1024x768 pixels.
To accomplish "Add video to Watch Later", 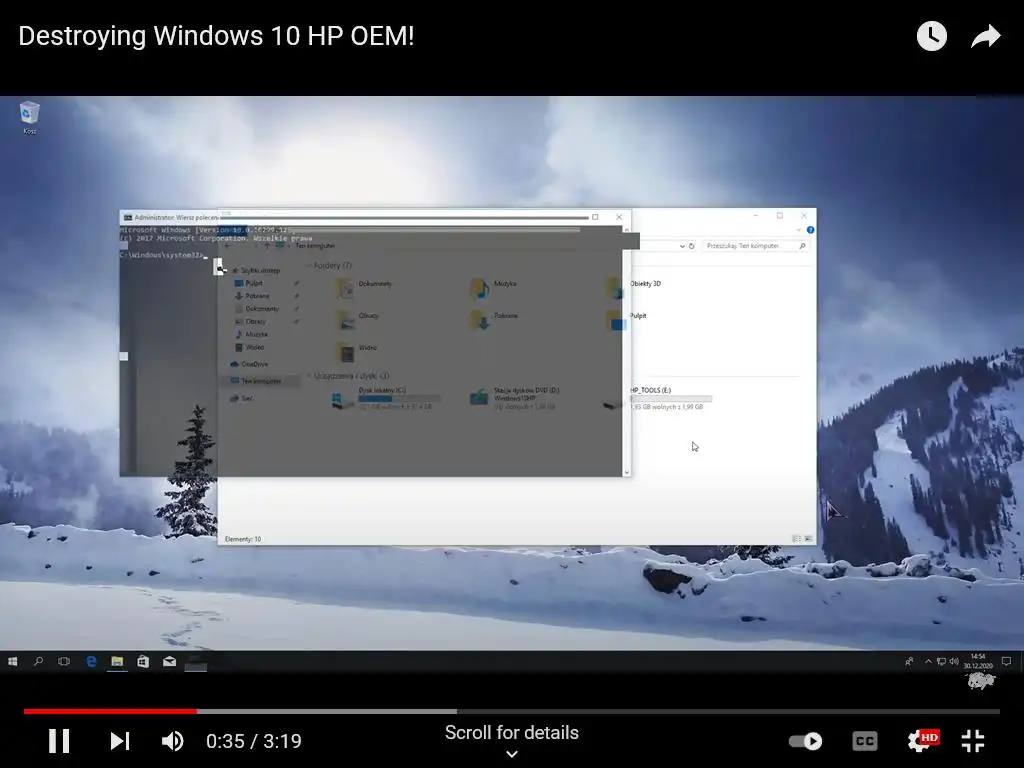I will coord(932,36).
